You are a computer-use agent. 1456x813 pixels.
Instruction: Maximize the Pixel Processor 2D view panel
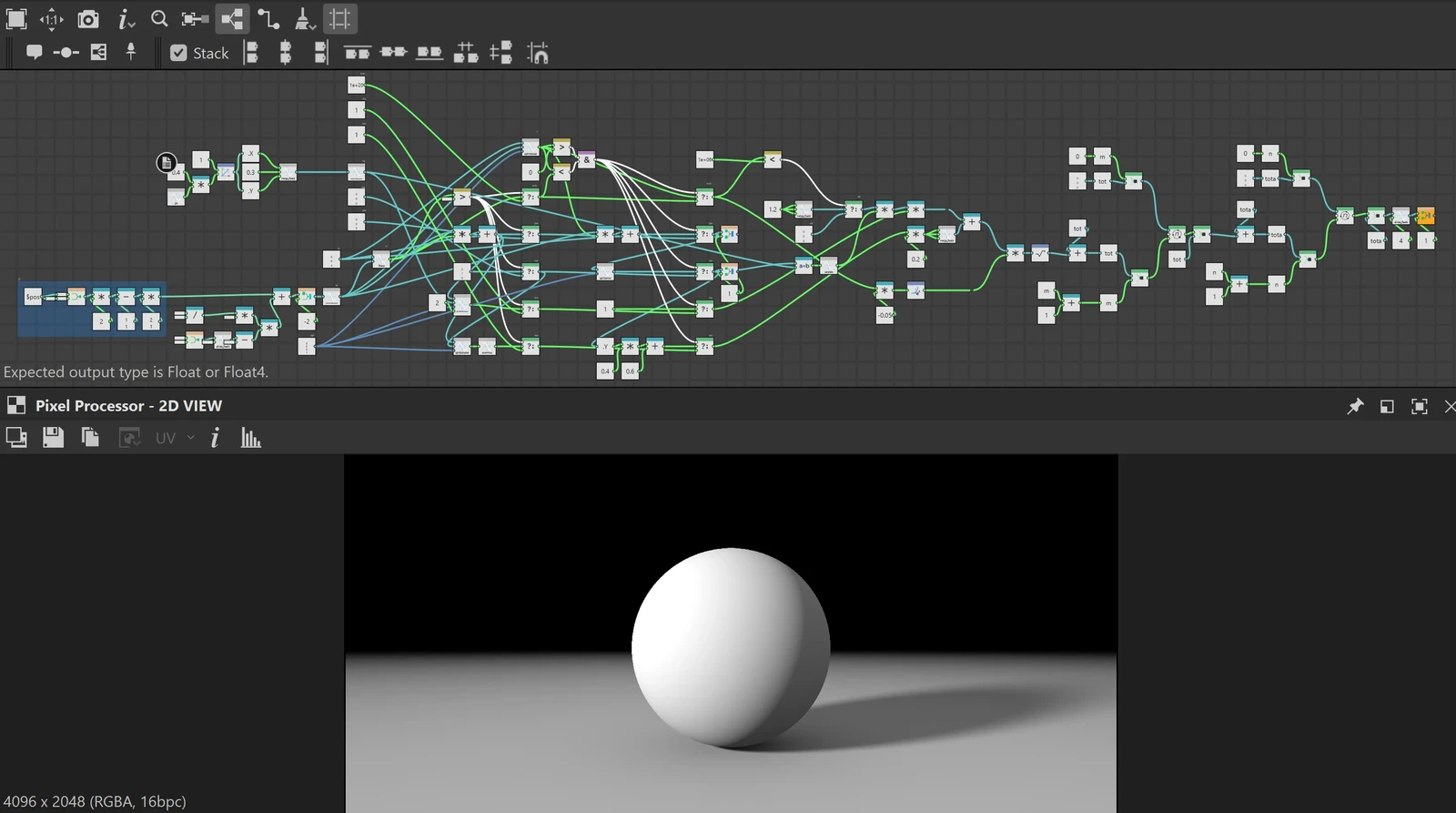[x=1420, y=406]
